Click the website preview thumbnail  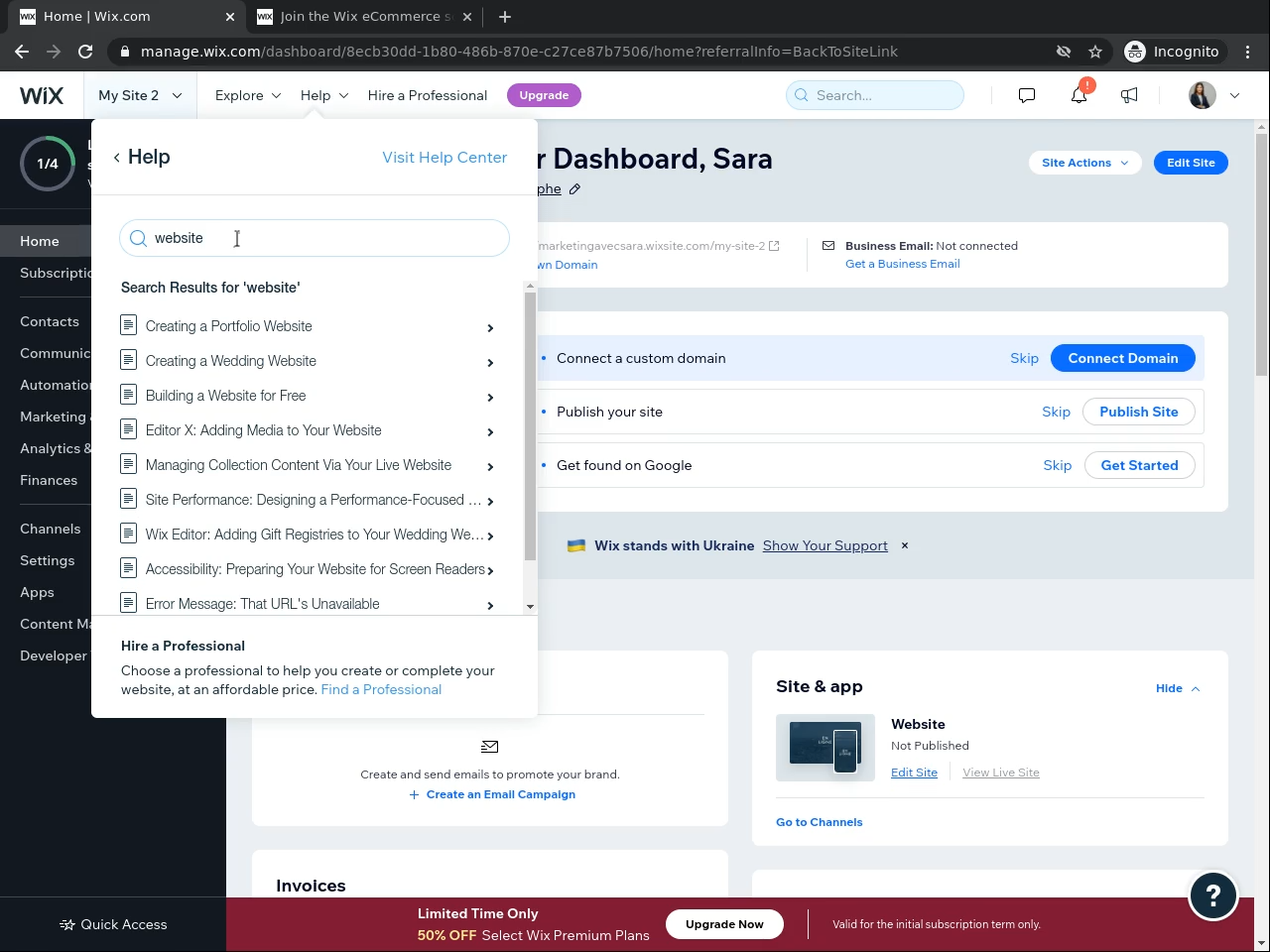[x=825, y=748]
